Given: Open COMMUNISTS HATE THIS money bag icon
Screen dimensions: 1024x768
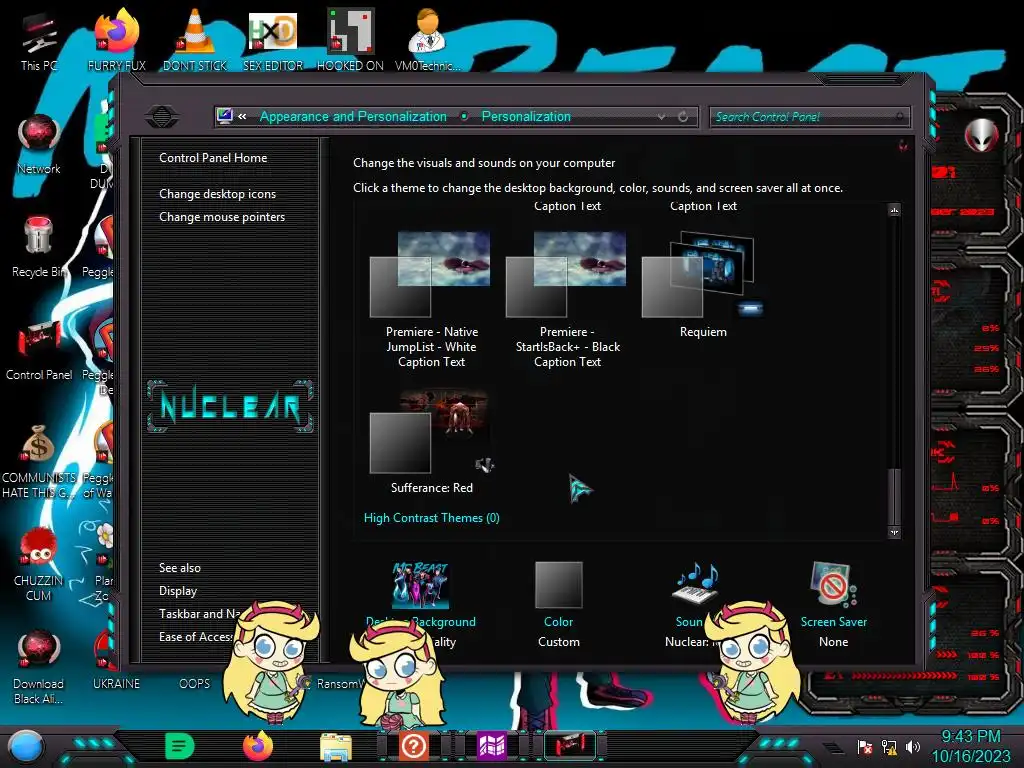Looking at the screenshot, I should 39,461.
